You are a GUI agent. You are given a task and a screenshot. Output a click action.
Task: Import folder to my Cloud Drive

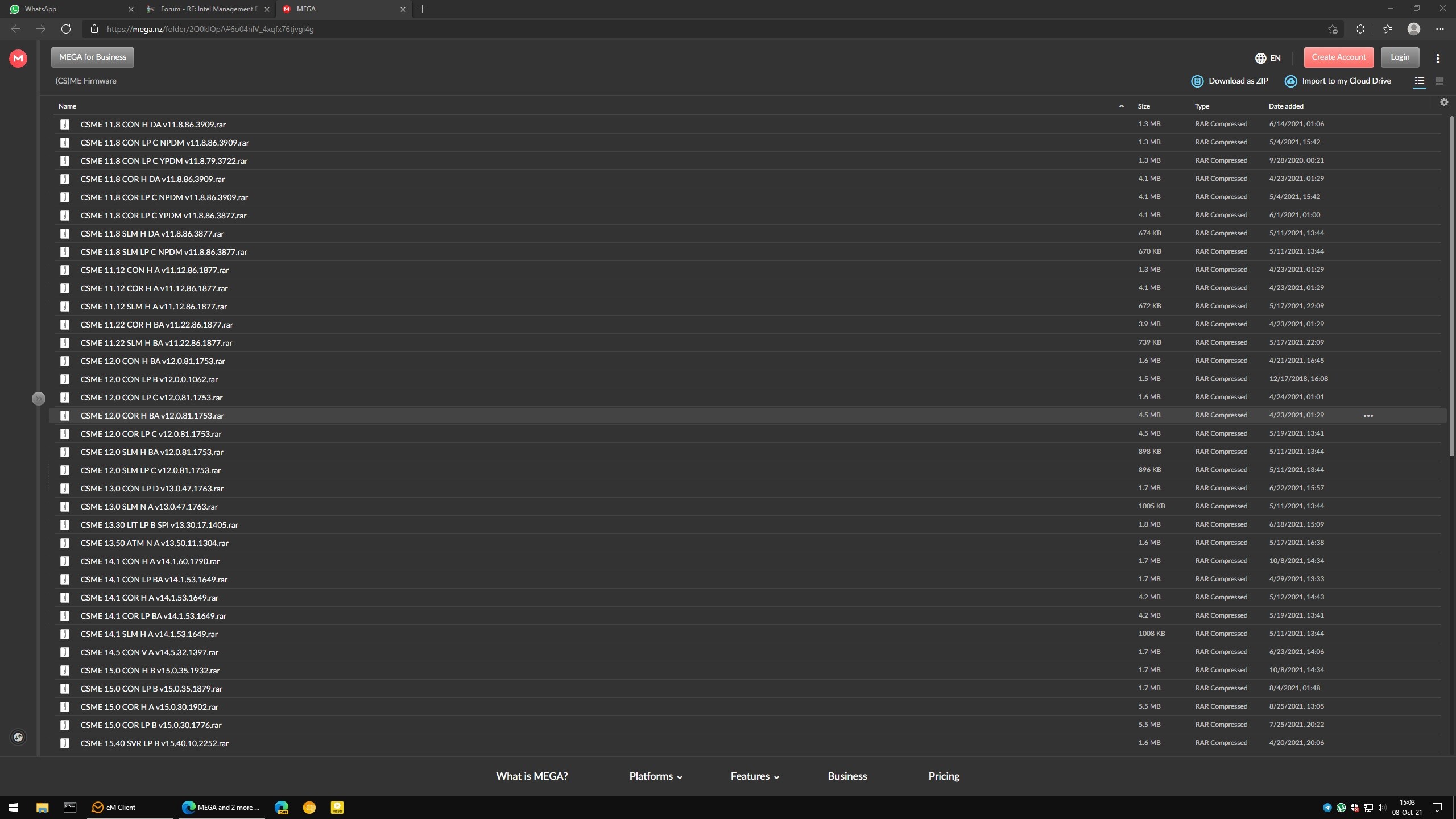(1338, 81)
